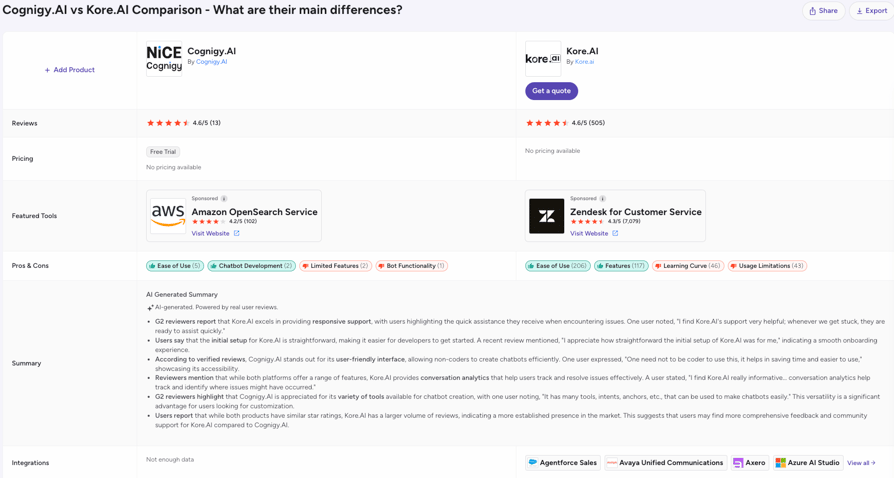Click external link icon beside Zendesk Visit Website
The image size is (894, 478).
click(615, 233)
